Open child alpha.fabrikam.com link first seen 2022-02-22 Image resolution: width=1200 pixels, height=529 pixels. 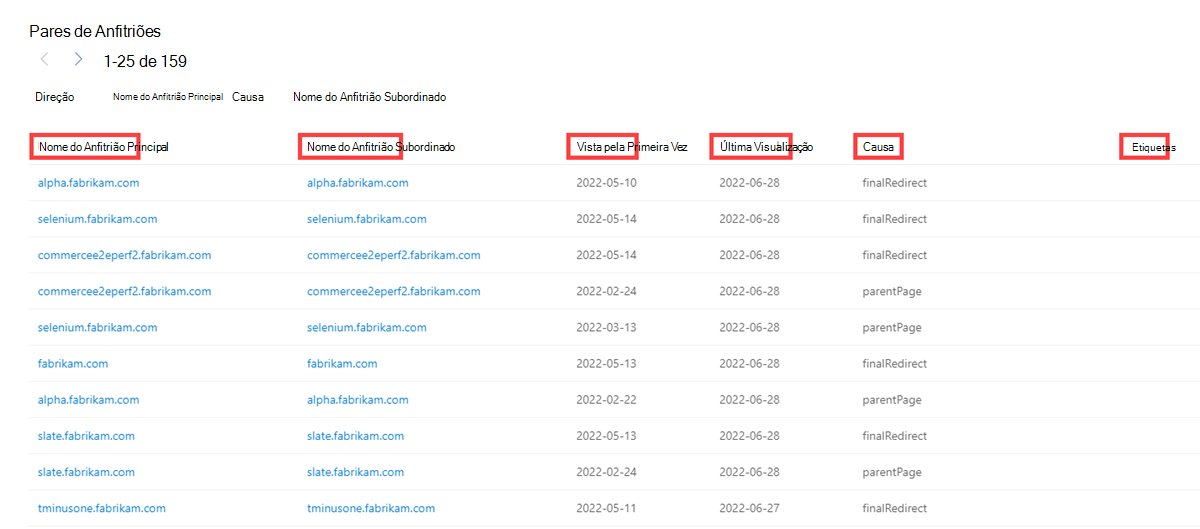[x=358, y=399]
